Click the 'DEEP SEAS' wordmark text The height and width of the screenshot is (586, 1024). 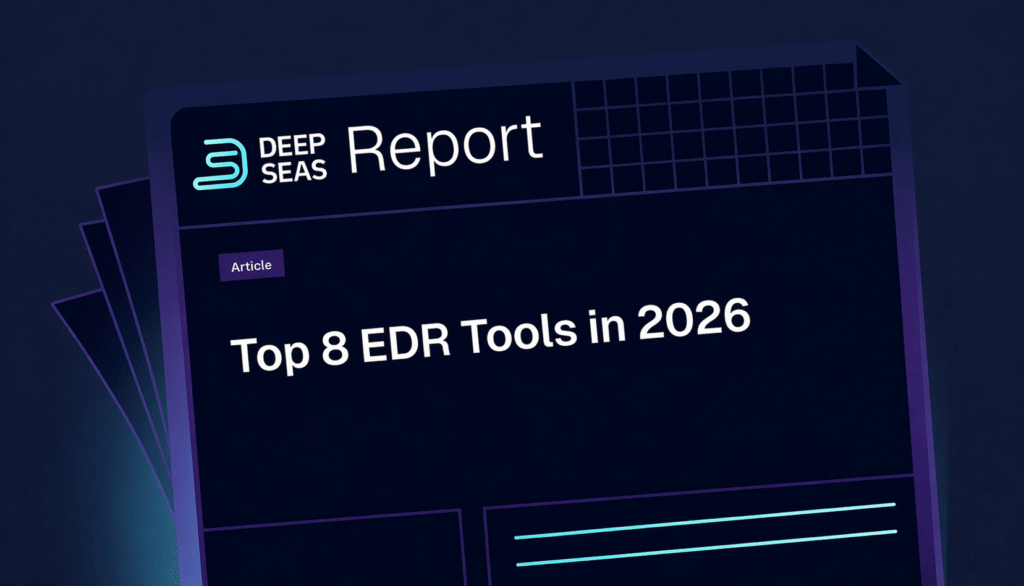(x=293, y=158)
